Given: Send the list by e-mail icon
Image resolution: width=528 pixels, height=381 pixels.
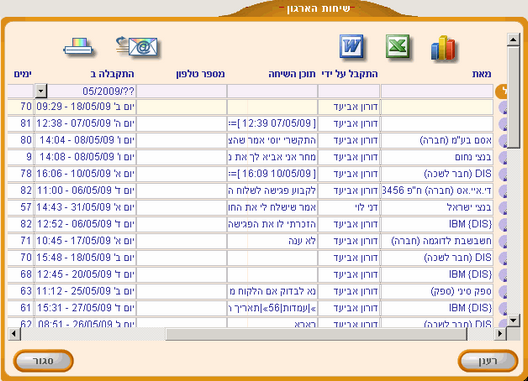Looking at the screenshot, I should 137,47.
